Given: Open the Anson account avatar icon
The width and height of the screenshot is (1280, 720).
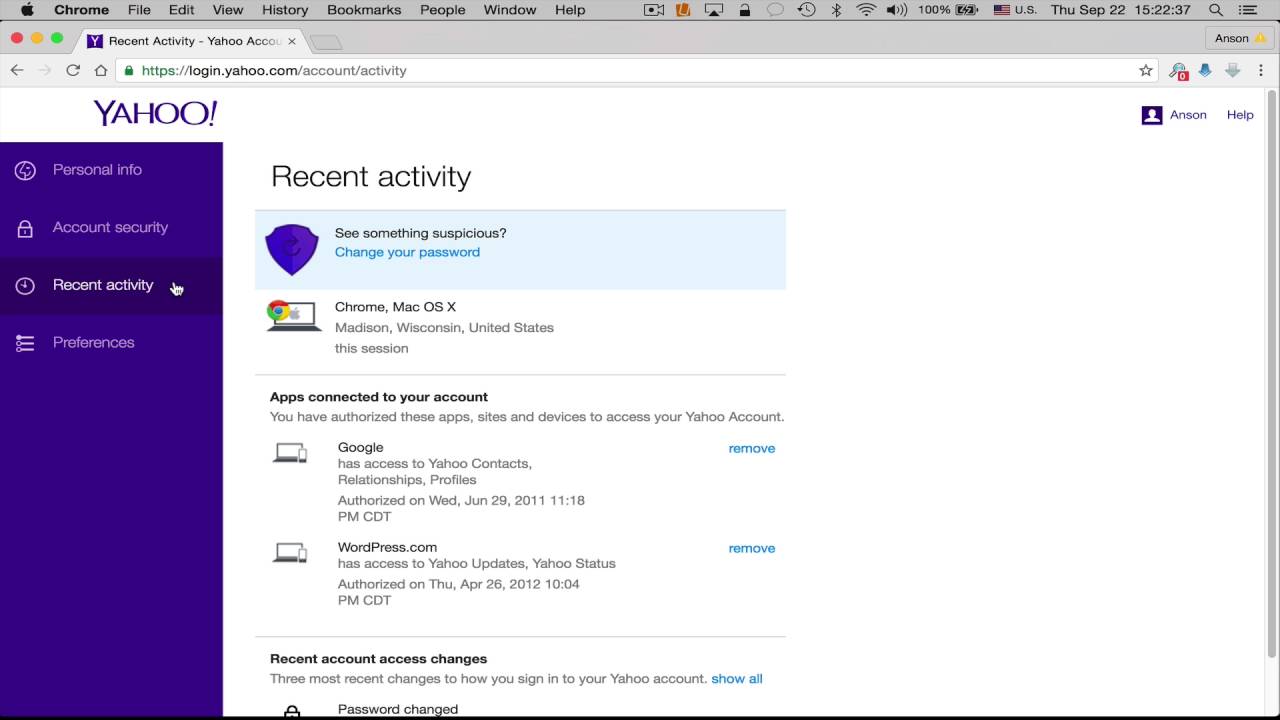Looking at the screenshot, I should 1152,114.
